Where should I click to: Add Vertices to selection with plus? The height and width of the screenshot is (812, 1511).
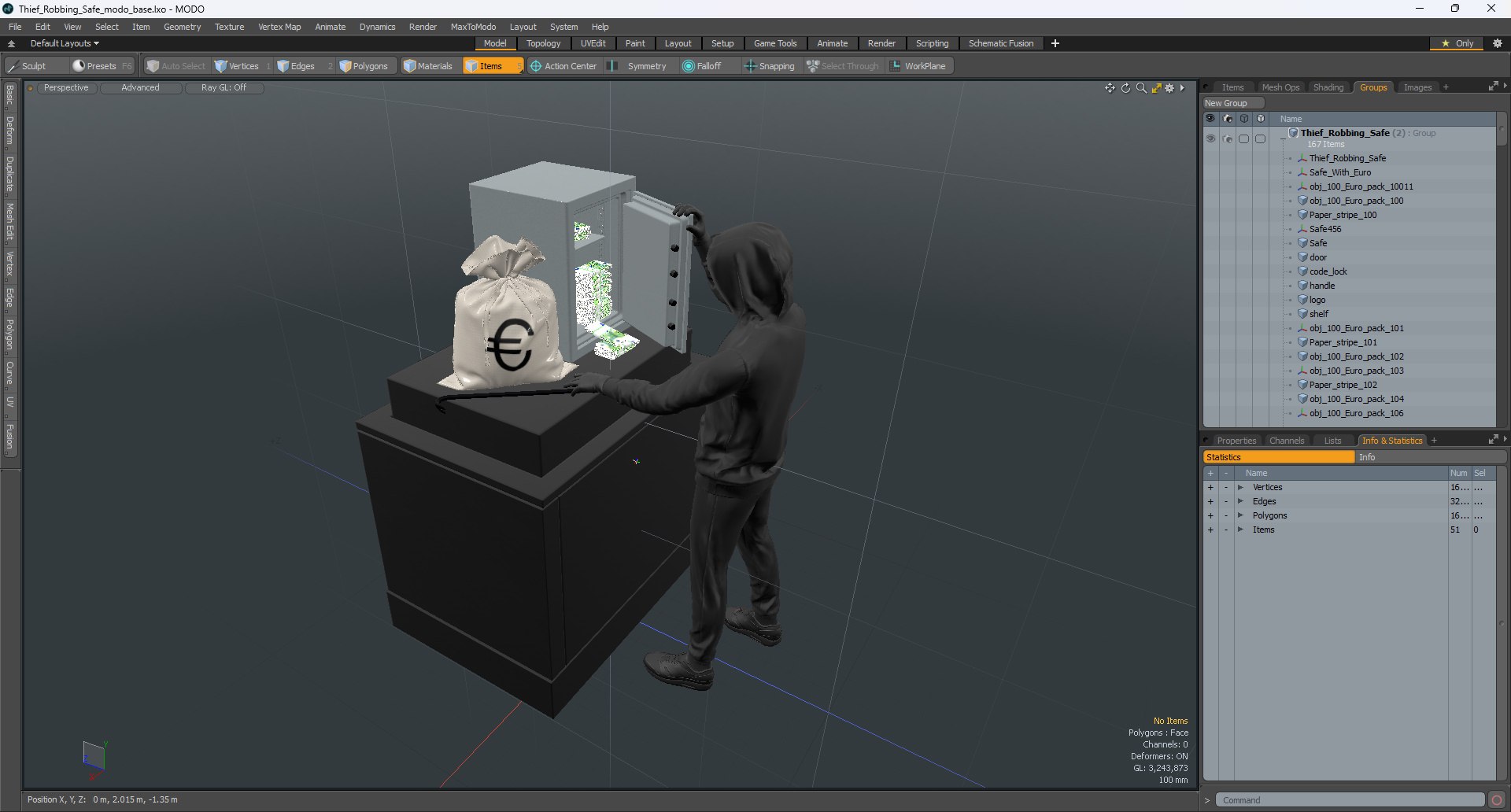tap(1210, 488)
